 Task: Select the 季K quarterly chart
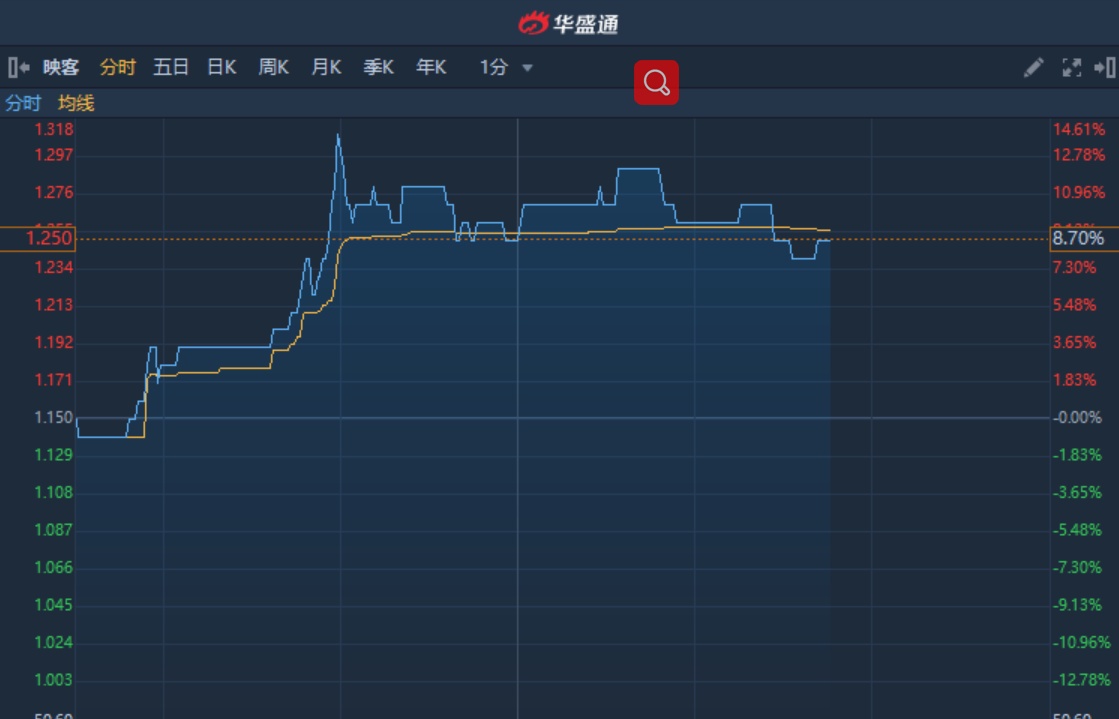[378, 68]
